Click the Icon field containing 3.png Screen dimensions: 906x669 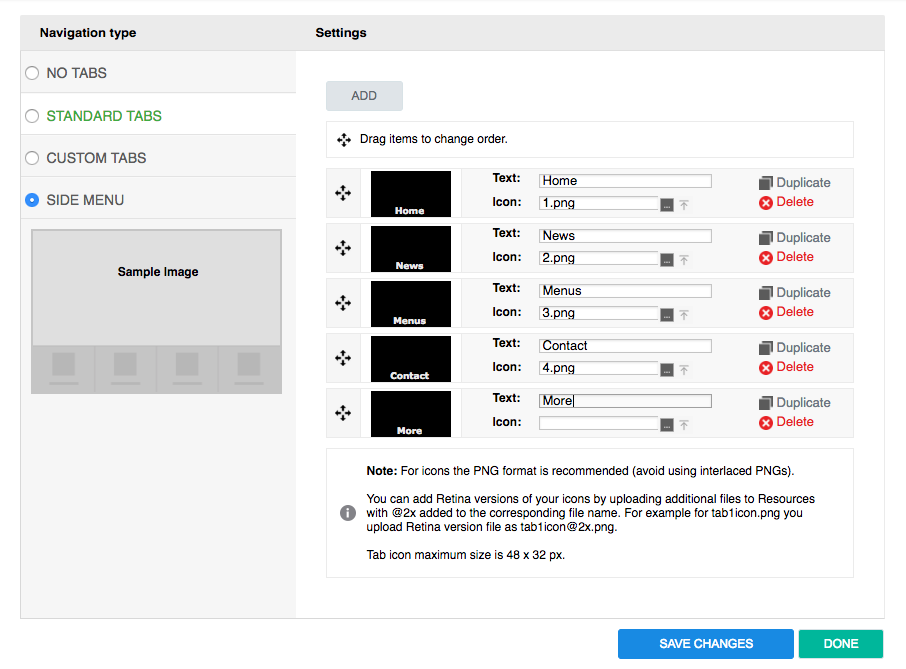coord(599,313)
